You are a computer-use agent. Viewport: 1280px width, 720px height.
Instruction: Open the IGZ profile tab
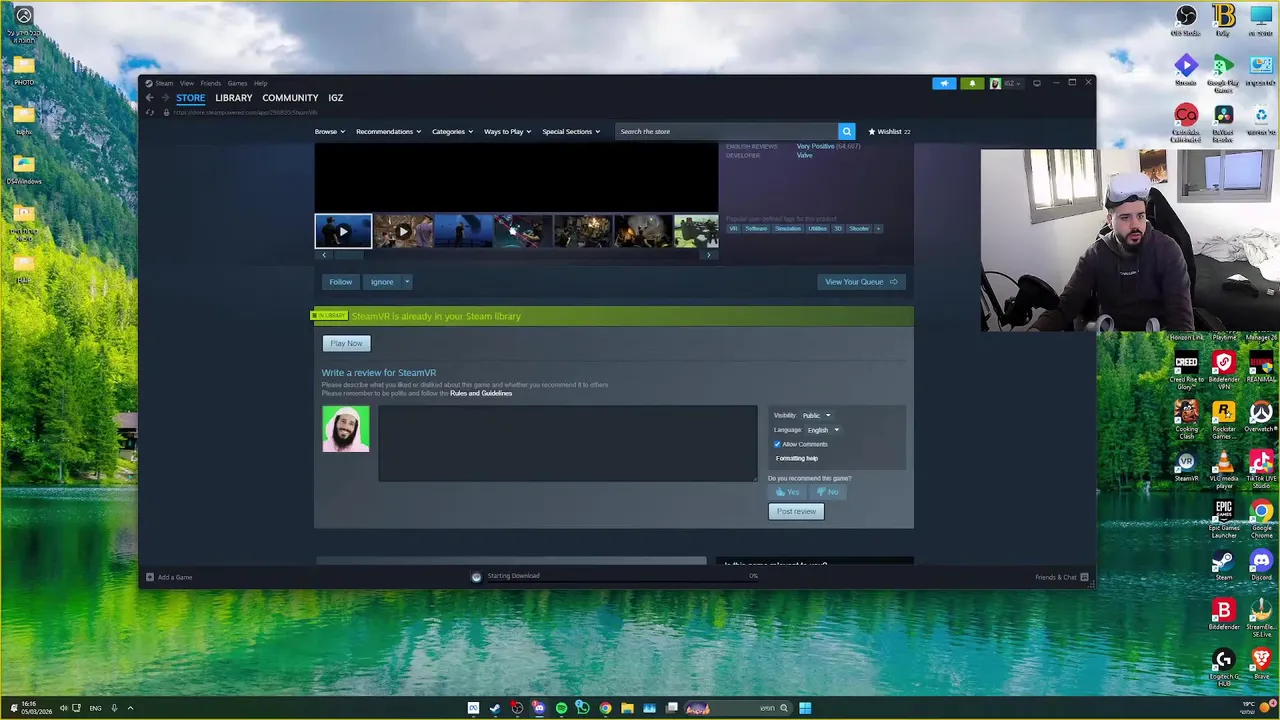coord(335,98)
